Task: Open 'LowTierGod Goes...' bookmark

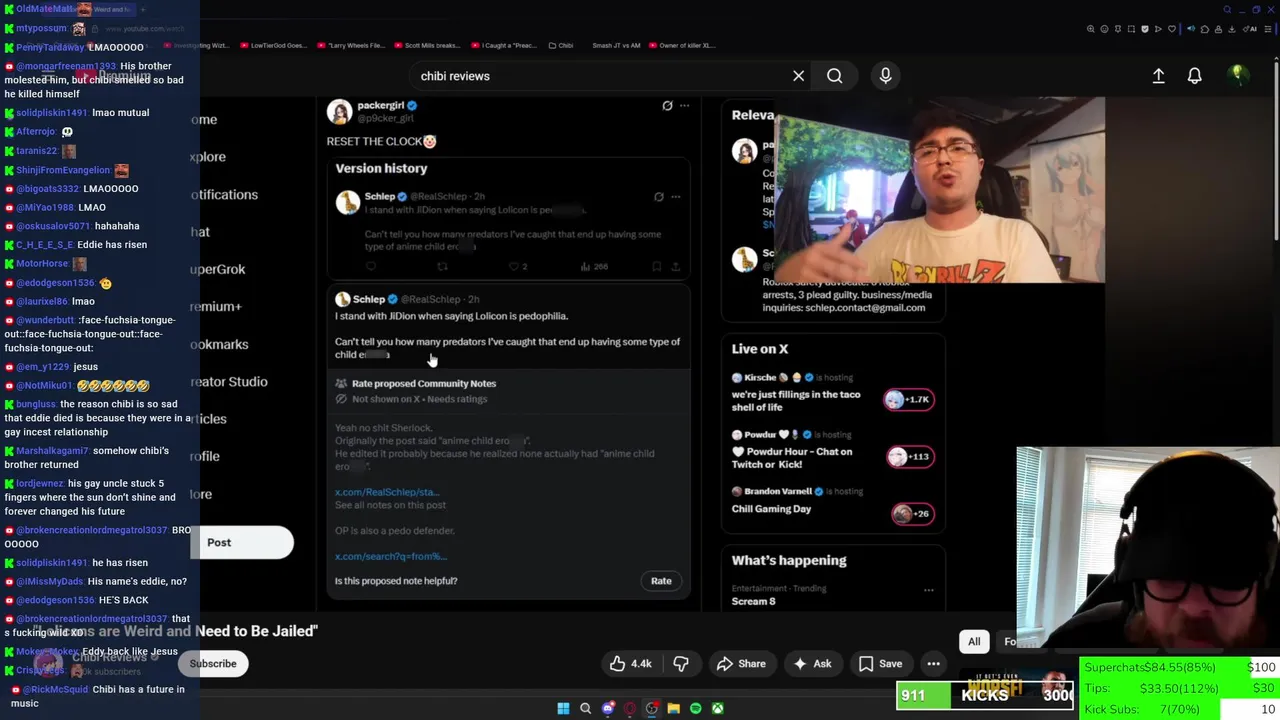Action: click(273, 45)
